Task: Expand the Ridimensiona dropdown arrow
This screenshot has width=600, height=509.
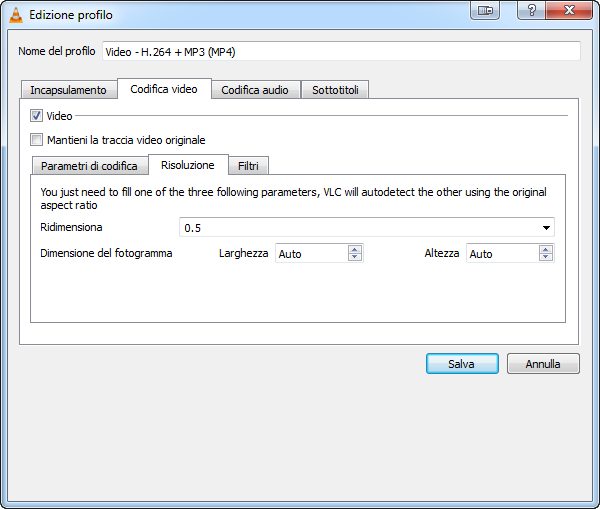Action: coord(546,228)
